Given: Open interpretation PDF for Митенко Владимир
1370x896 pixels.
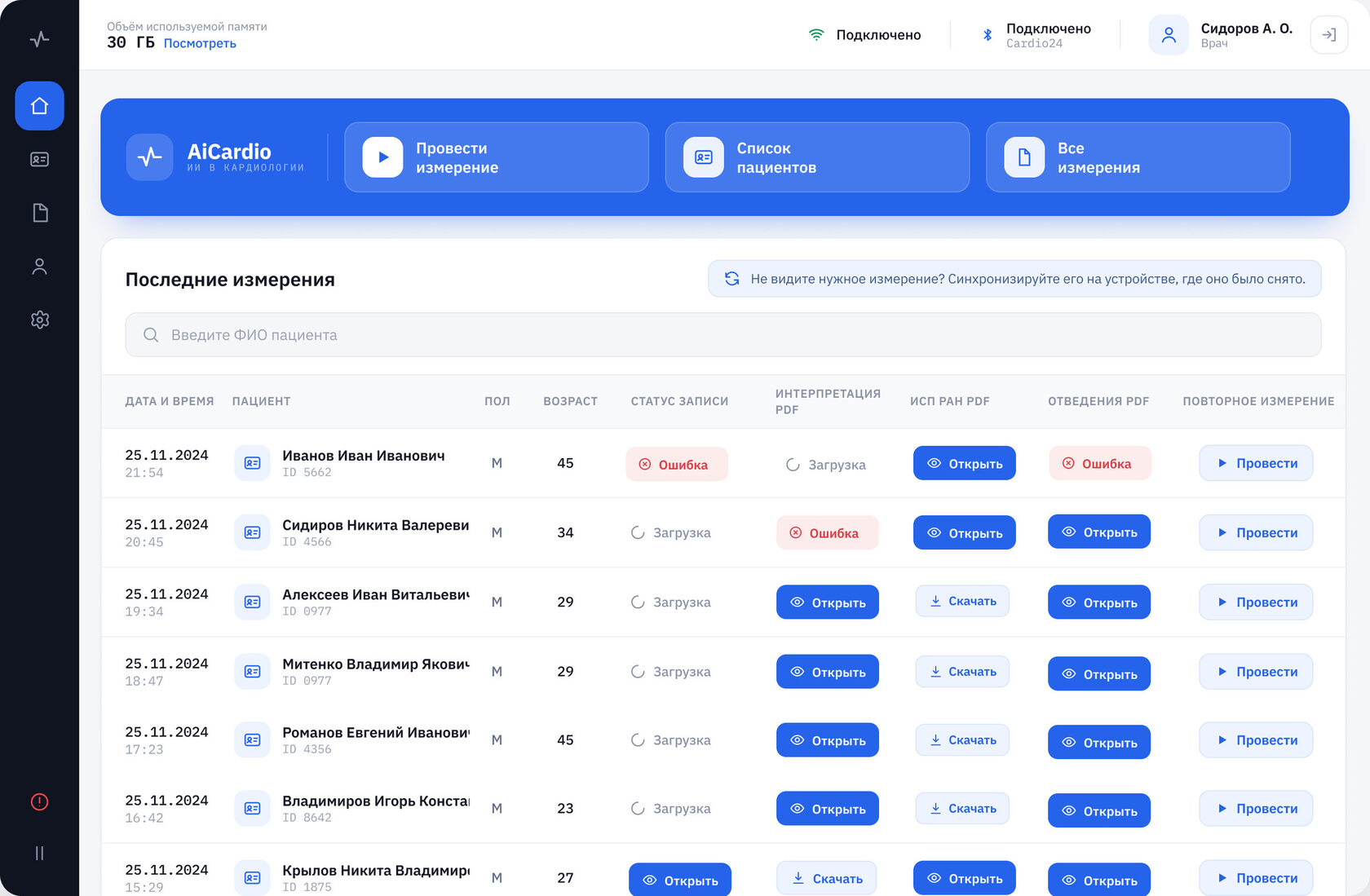Looking at the screenshot, I should click(827, 672).
